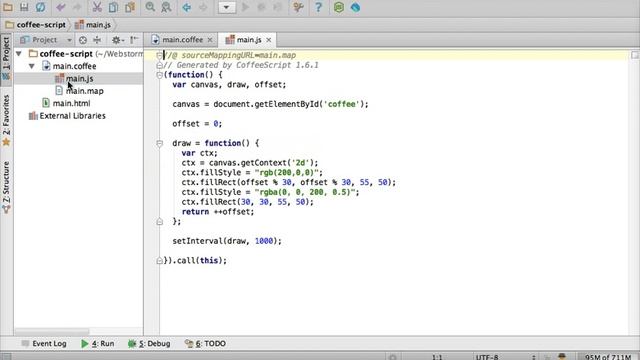Click the 'return ++offset;' code line
Viewport: 640px width, 360px height.
[218, 212]
